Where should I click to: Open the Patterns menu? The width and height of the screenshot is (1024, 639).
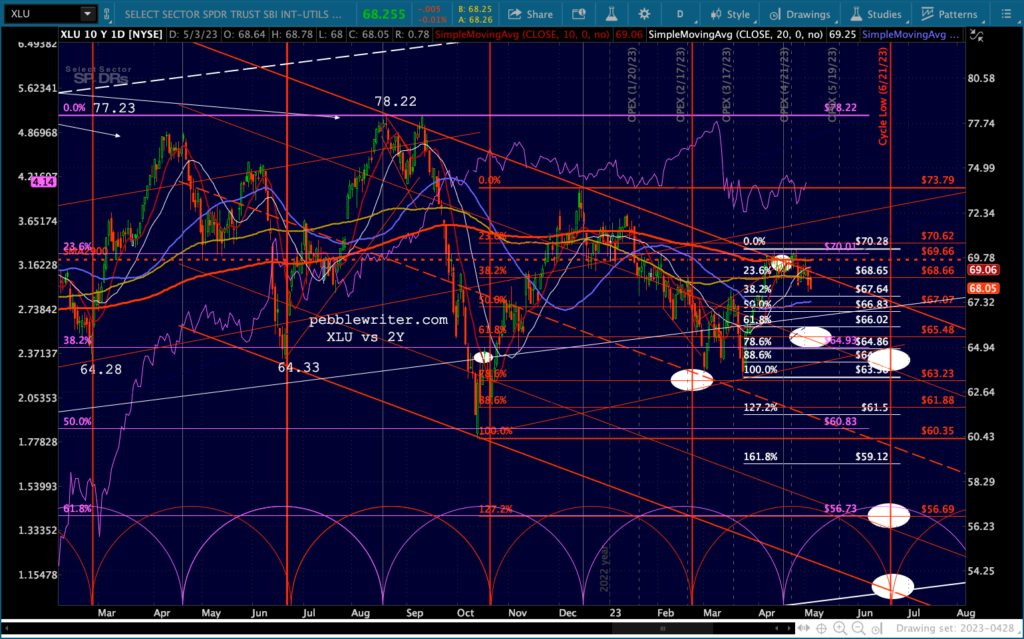pos(950,14)
